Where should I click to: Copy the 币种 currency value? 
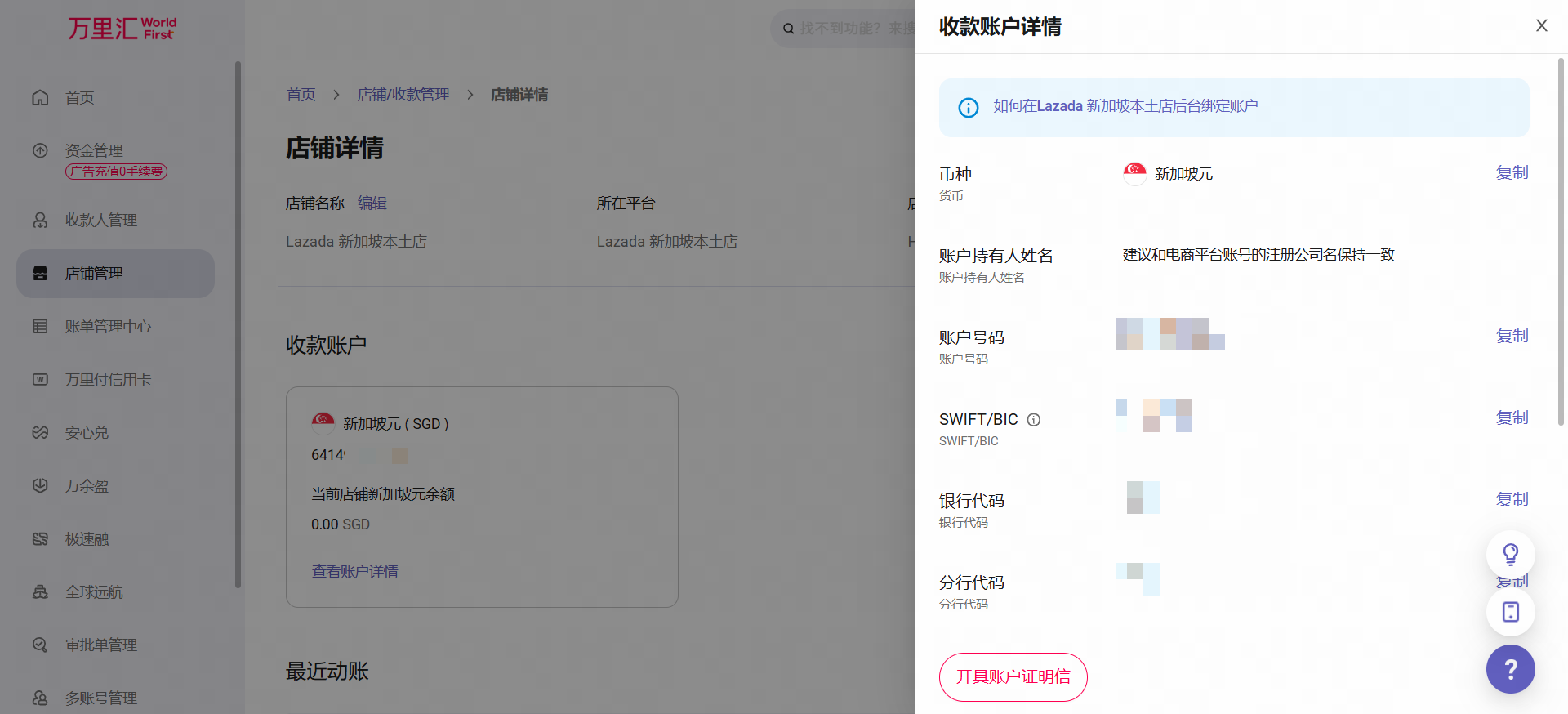(1512, 172)
